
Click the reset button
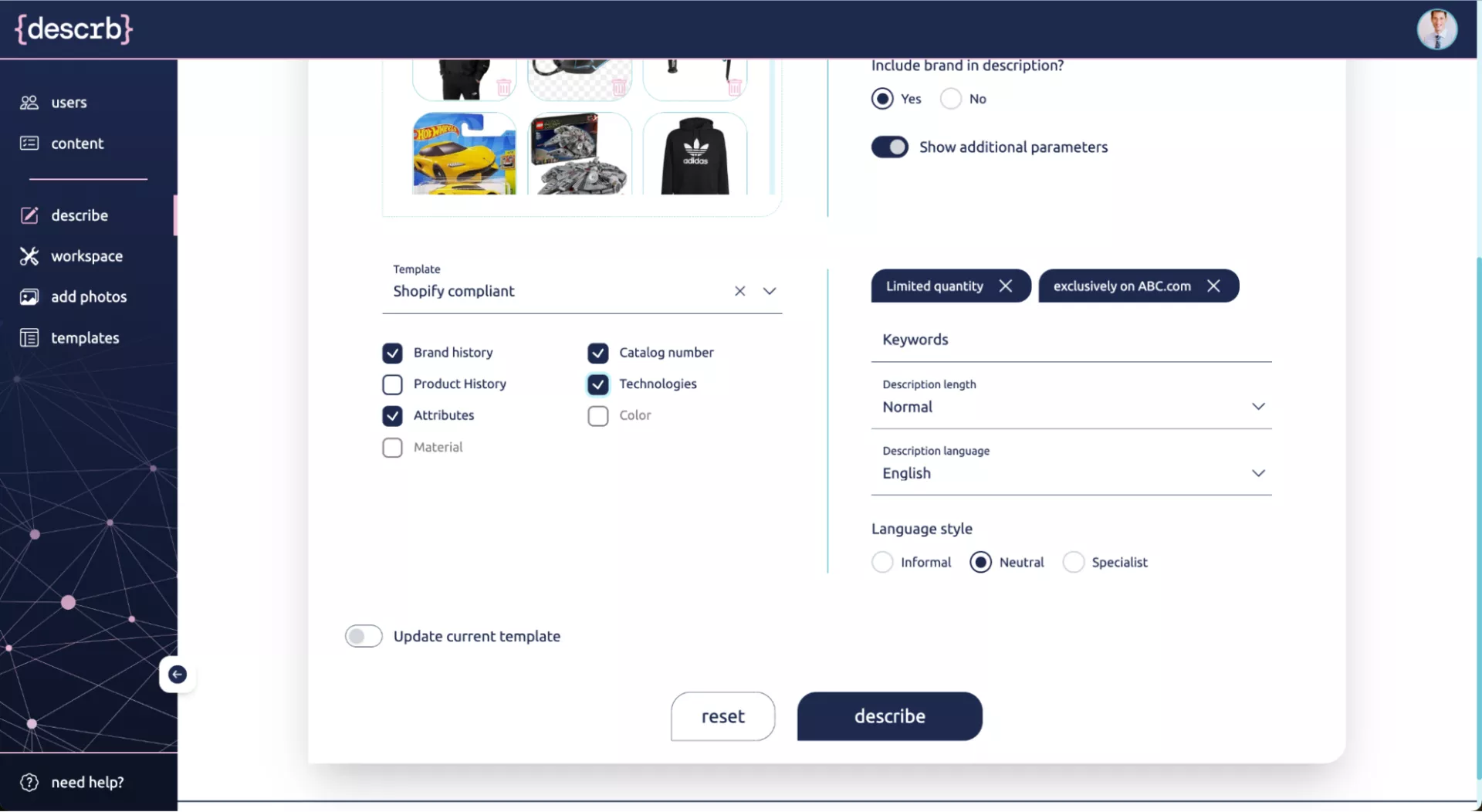[722, 716]
